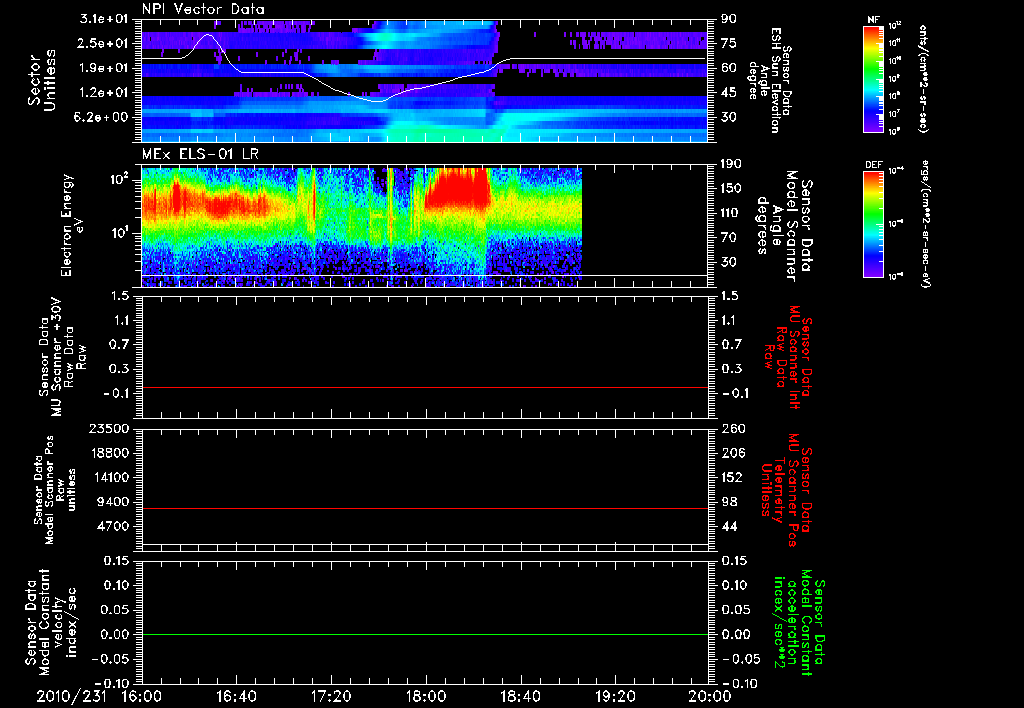1024x708 pixels.
Task: Select the "44" telemetry tick label
Action: coord(729,526)
